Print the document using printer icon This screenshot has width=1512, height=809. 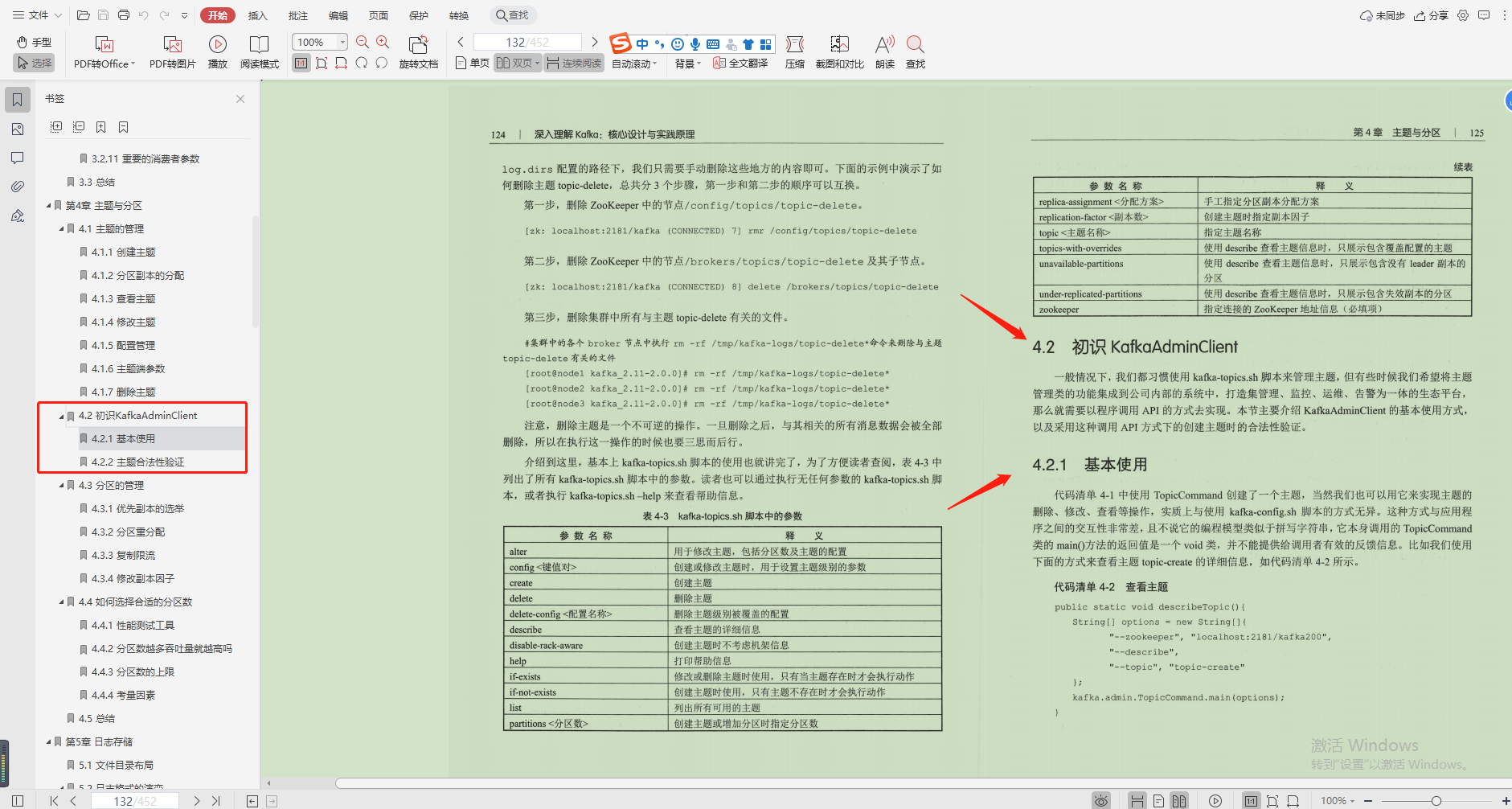point(123,15)
